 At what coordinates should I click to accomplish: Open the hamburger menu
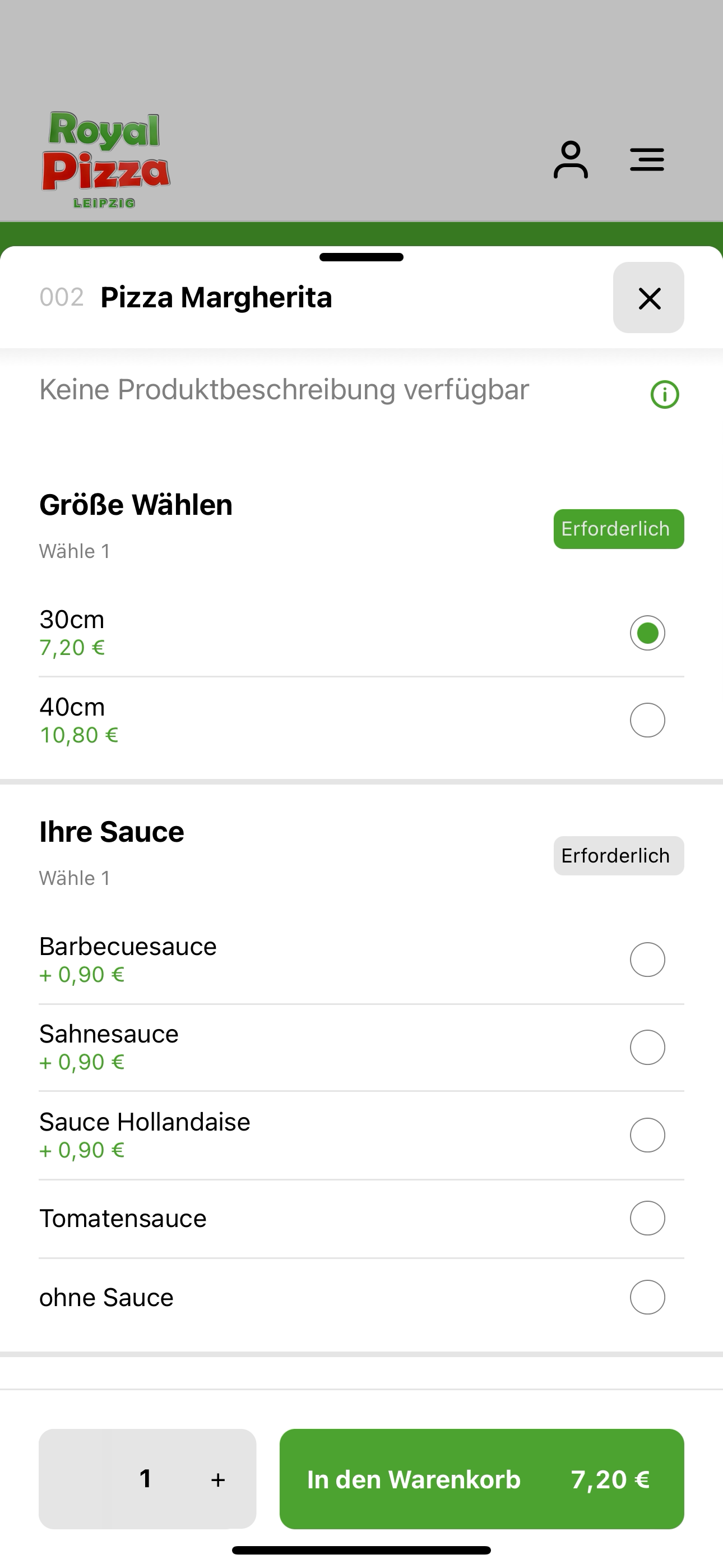click(646, 159)
